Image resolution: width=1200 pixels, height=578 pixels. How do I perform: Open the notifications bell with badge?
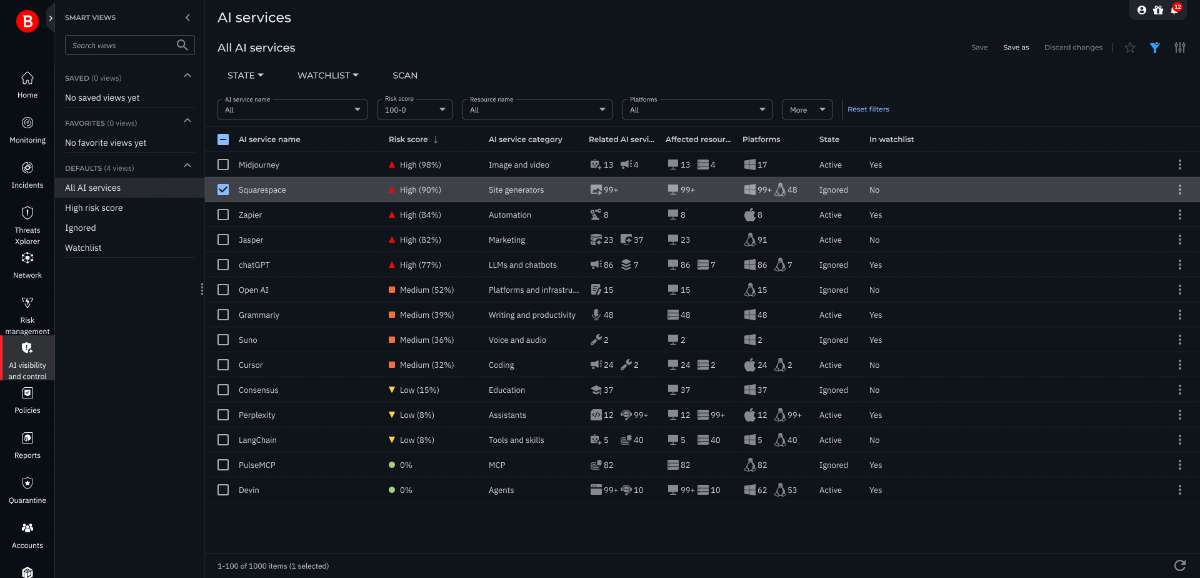click(1175, 9)
